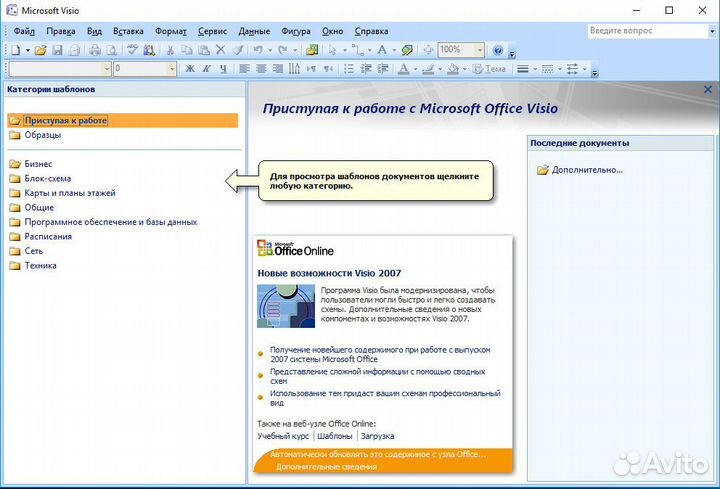Open the font size combo box
720x489 pixels.
tap(145, 69)
